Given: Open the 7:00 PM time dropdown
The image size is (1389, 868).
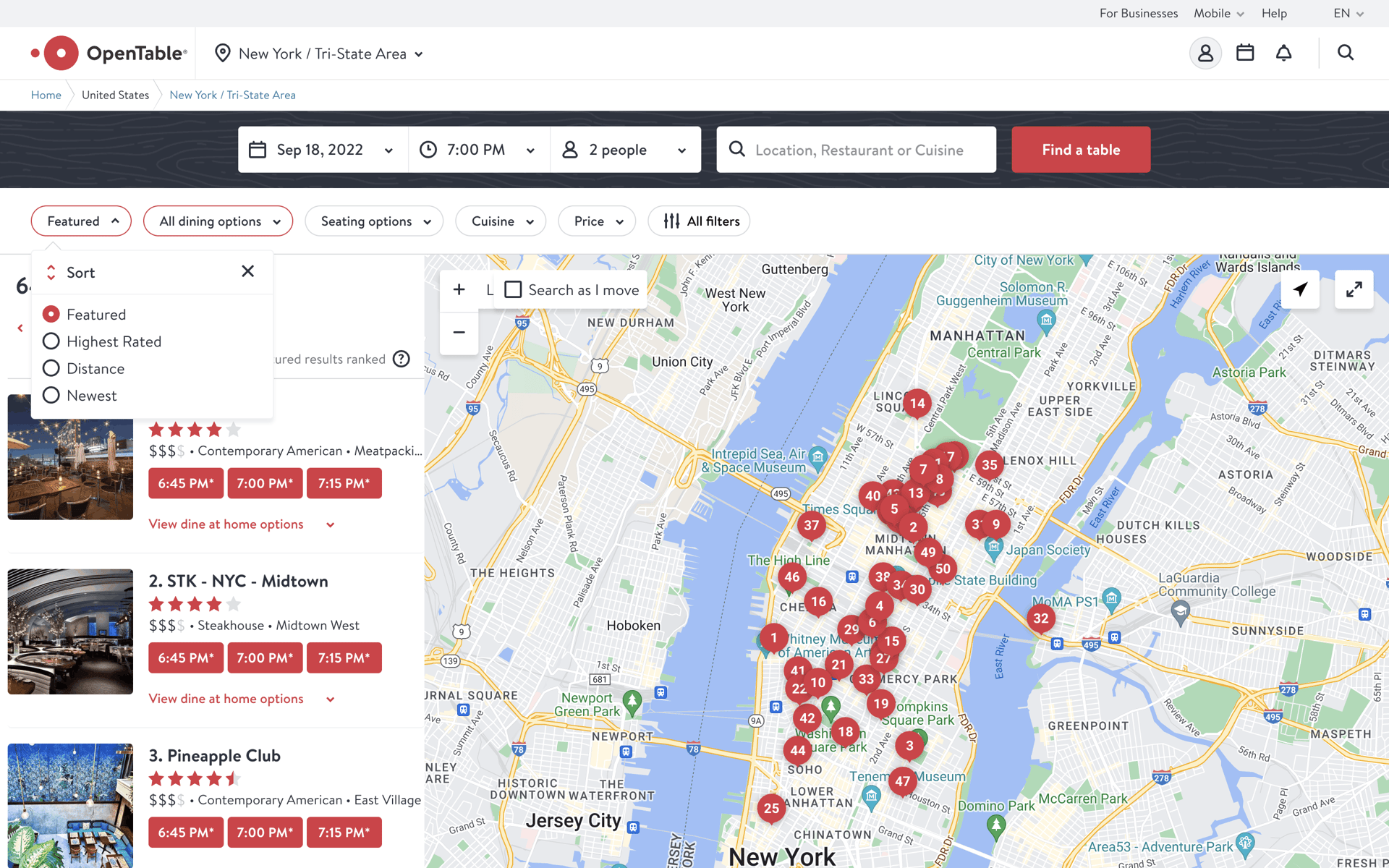Looking at the screenshot, I should coord(479,150).
